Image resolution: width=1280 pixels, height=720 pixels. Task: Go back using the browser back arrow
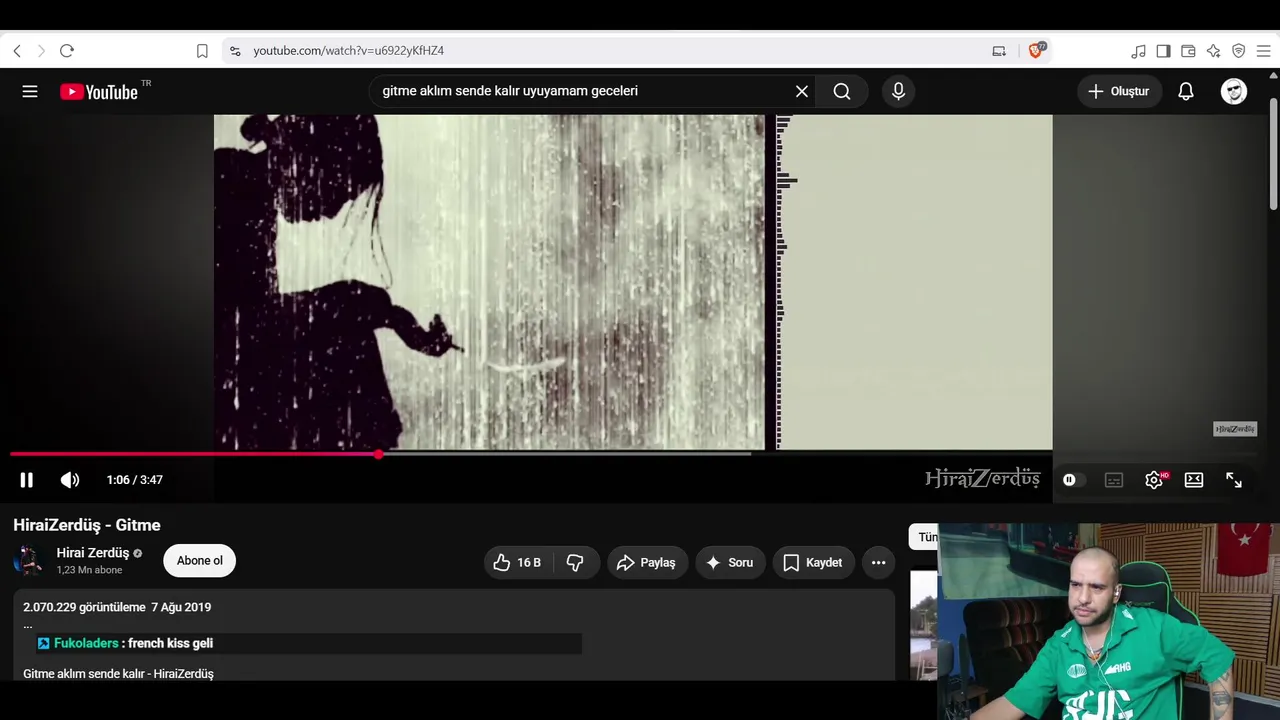(17, 51)
